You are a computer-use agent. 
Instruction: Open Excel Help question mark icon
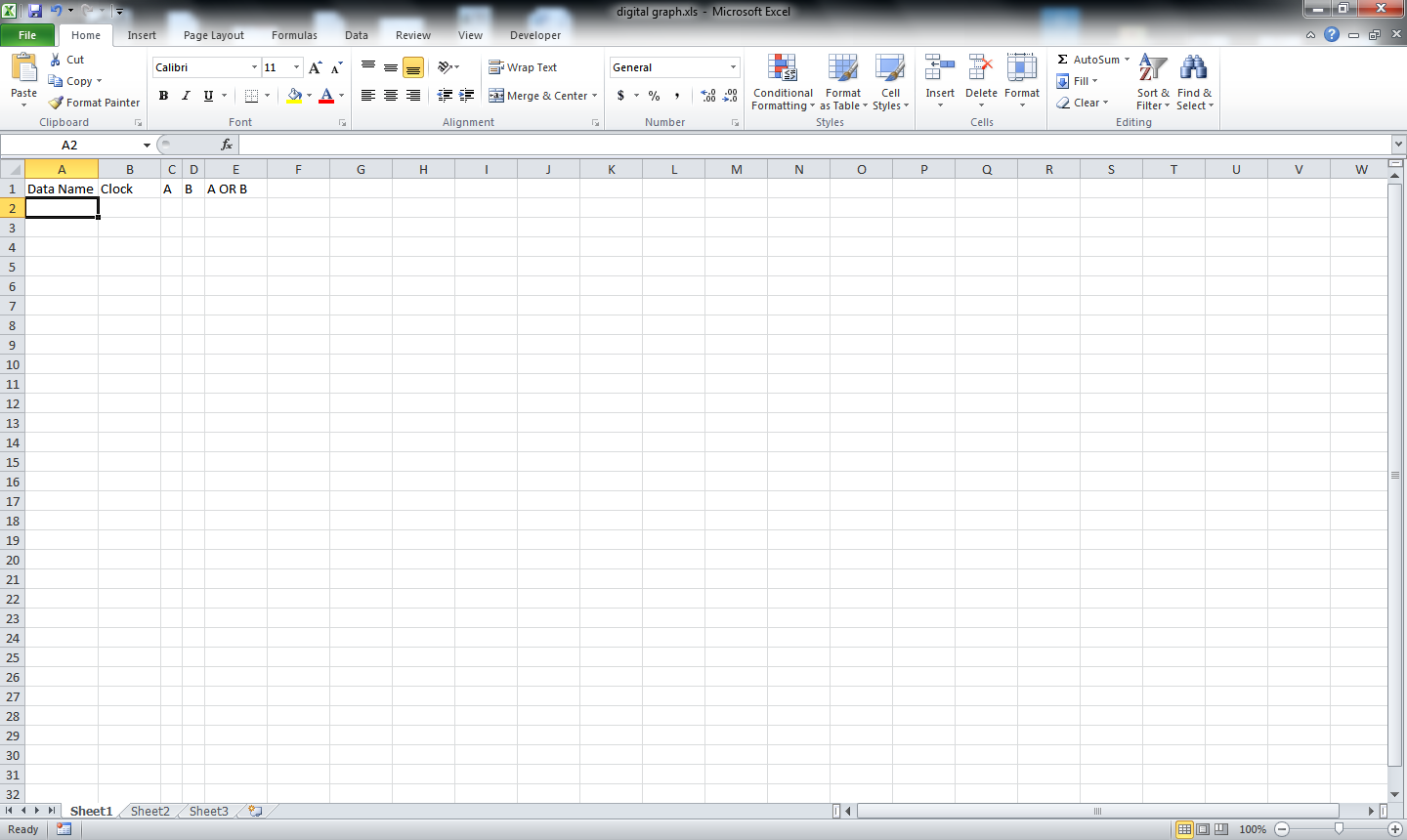click(1332, 34)
